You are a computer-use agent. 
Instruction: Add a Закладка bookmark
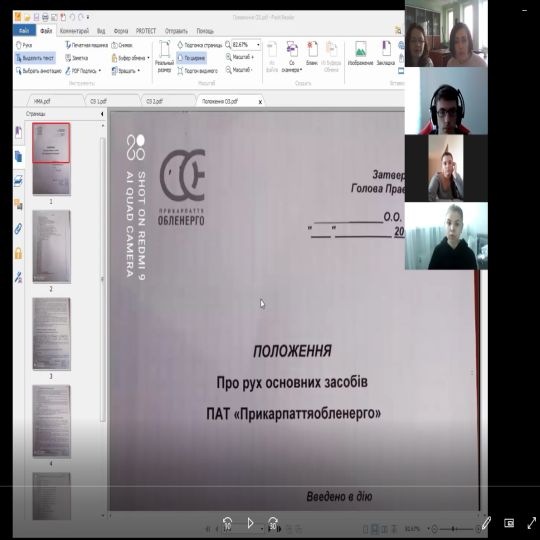point(386,54)
